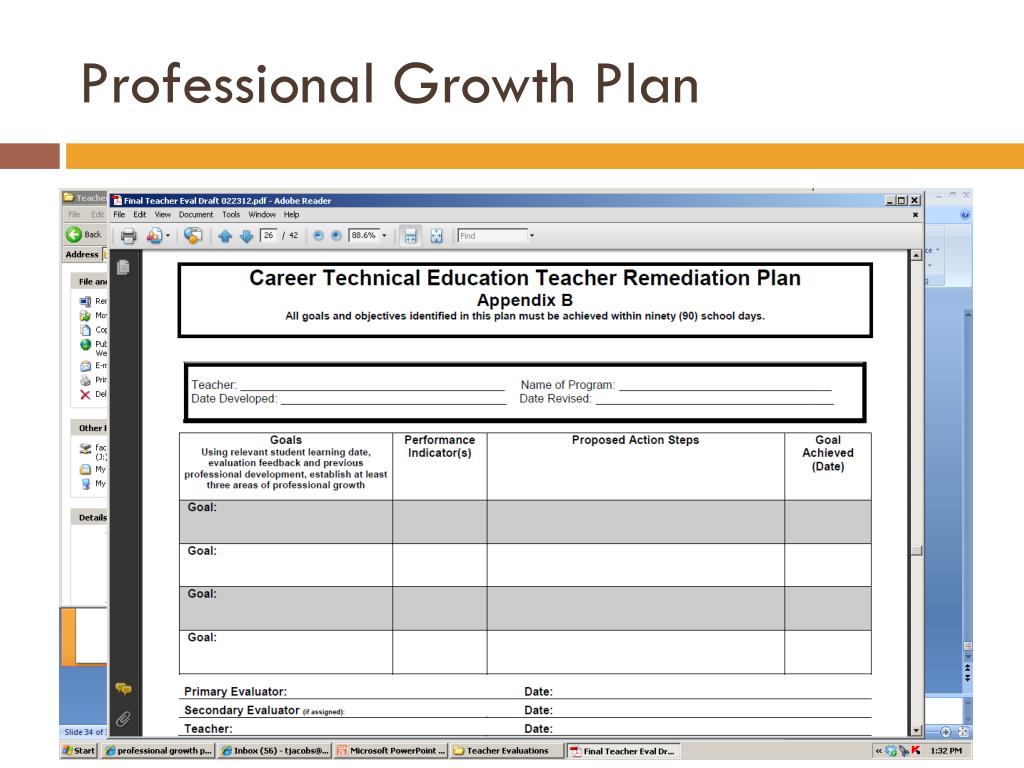
Task: Switch to the Inbox (56) taskbar item
Action: click(x=275, y=750)
